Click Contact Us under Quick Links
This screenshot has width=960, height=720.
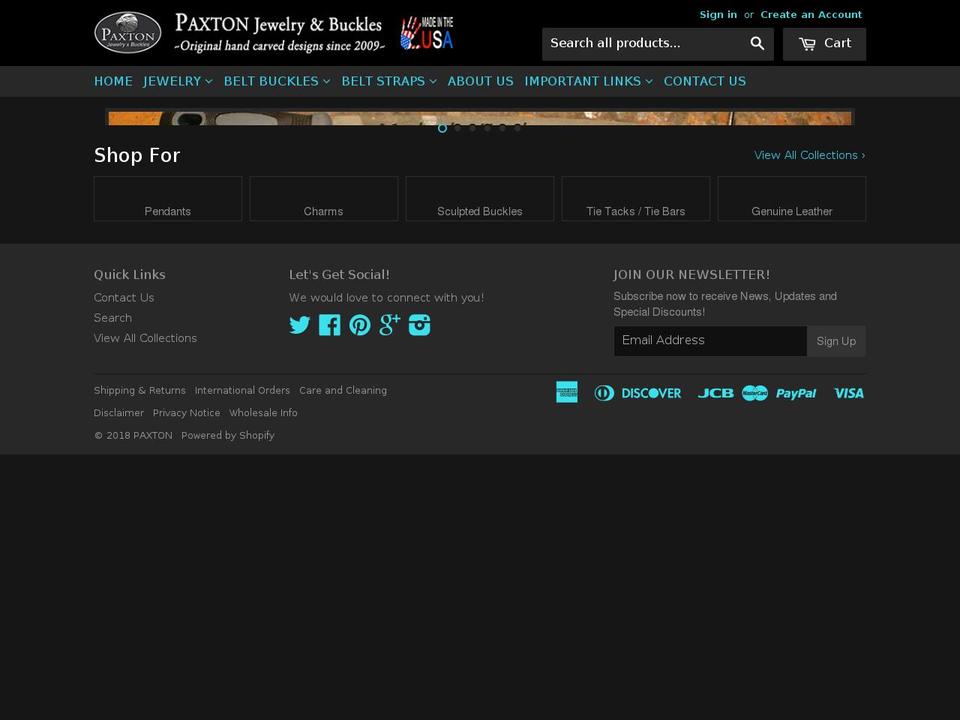point(124,298)
